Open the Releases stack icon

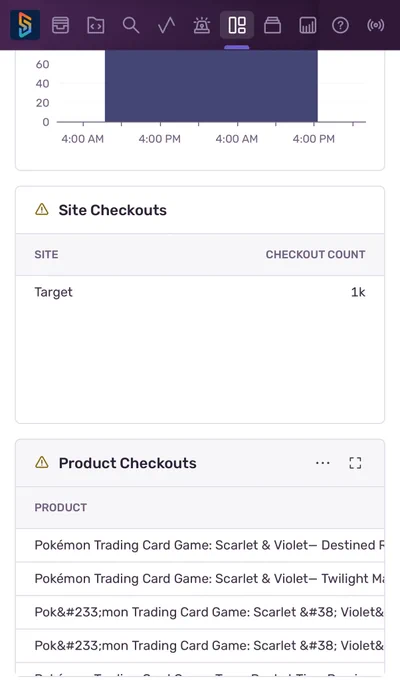click(272, 25)
